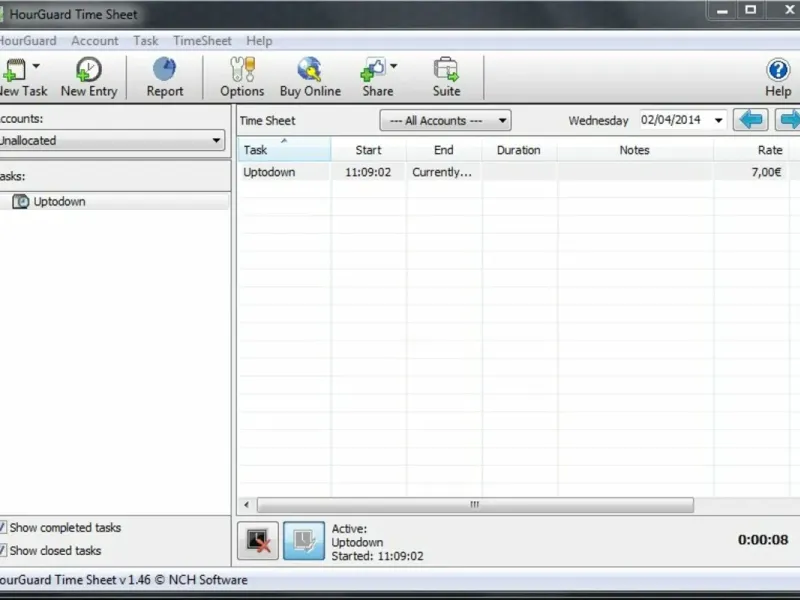Sort by the Start column header

pos(368,150)
